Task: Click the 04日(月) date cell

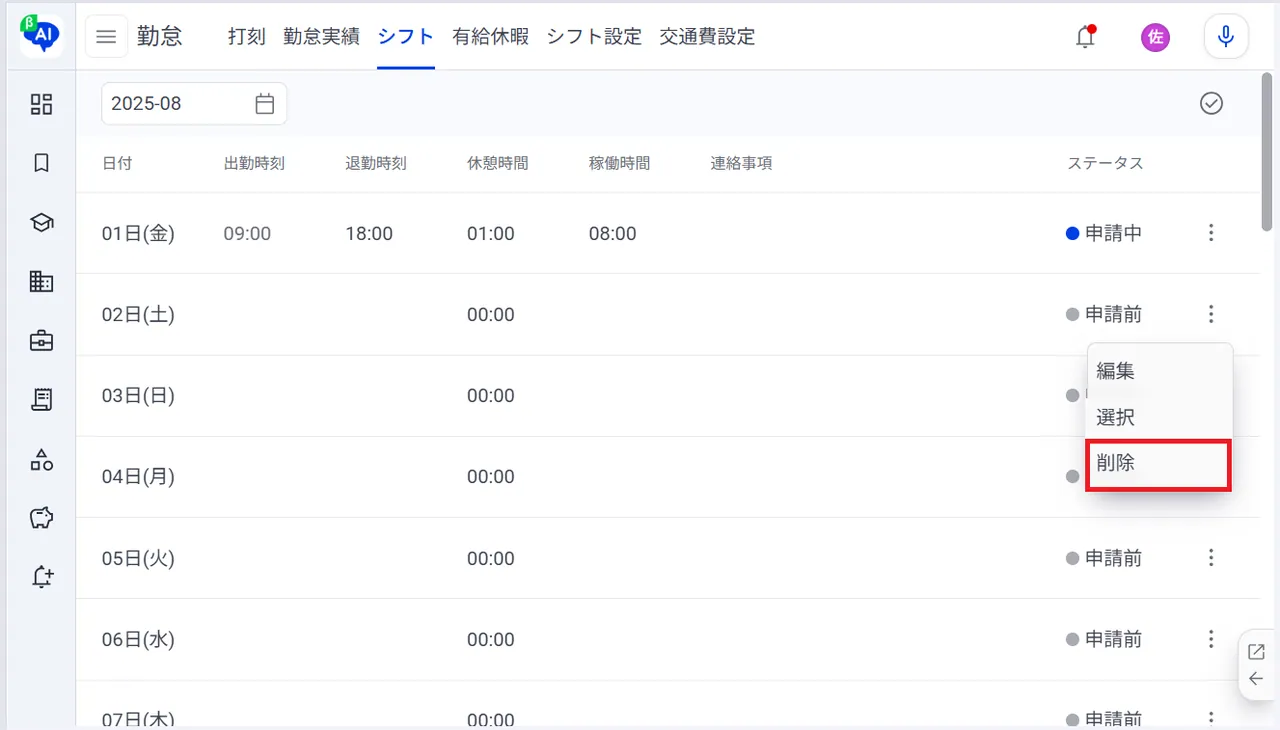Action: tap(138, 477)
